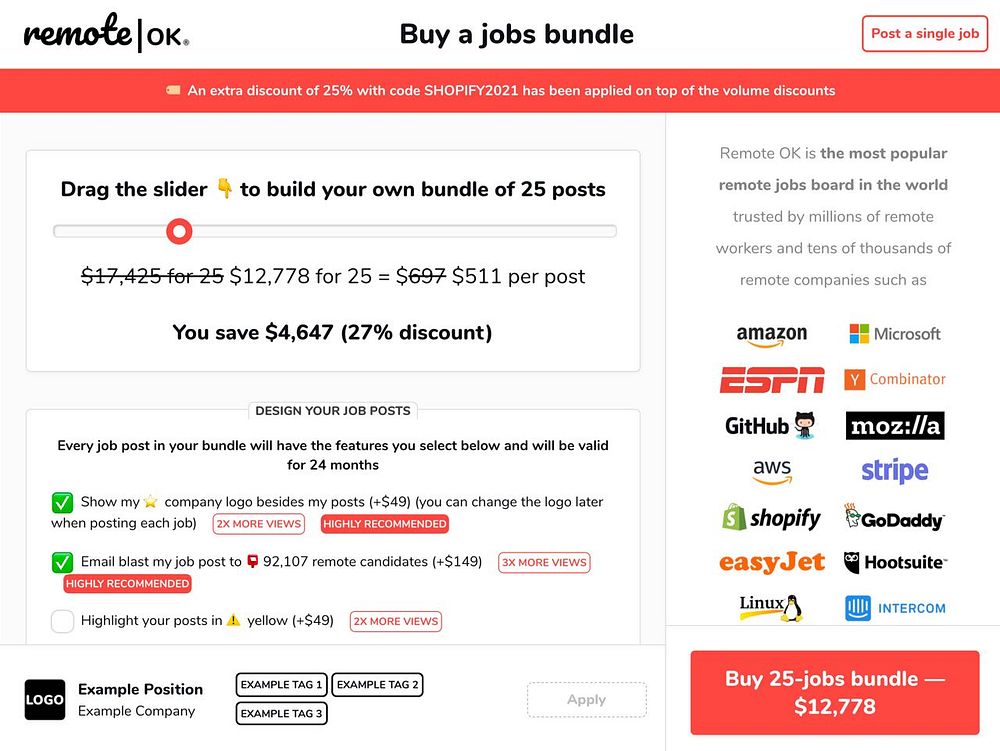Click the ESPN company logo
The height and width of the screenshot is (751, 1000).
click(772, 380)
